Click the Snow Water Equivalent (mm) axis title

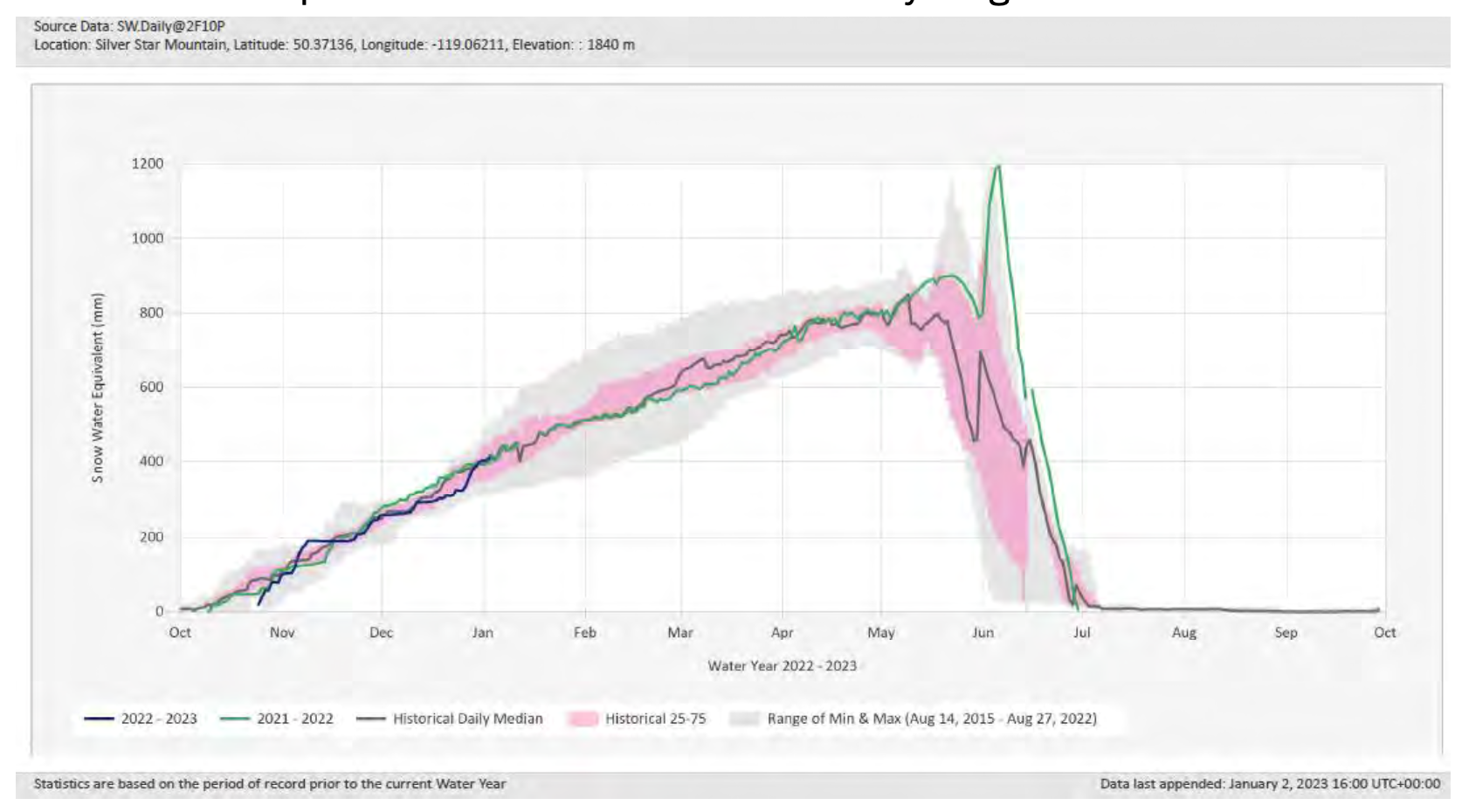[98, 387]
